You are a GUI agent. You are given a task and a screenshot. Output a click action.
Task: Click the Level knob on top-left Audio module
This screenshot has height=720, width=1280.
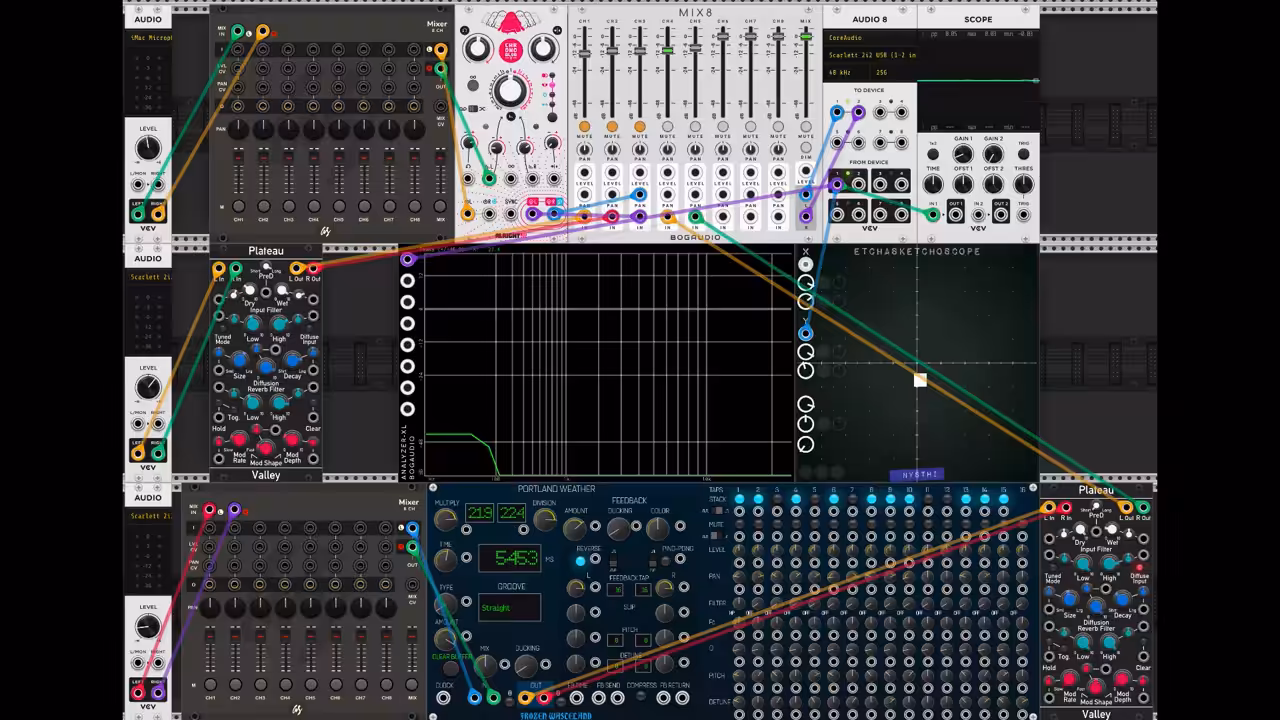[148, 149]
